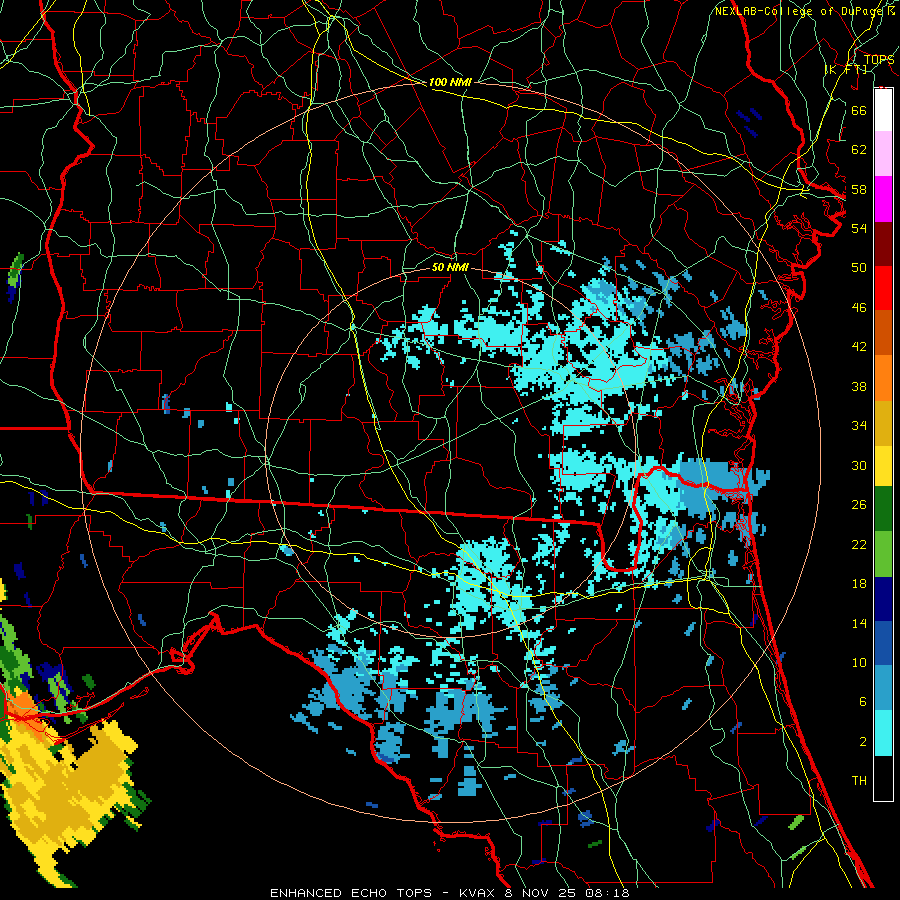900x900 pixels.
Task: Click the navy blue legend swatch
Action: (883, 599)
